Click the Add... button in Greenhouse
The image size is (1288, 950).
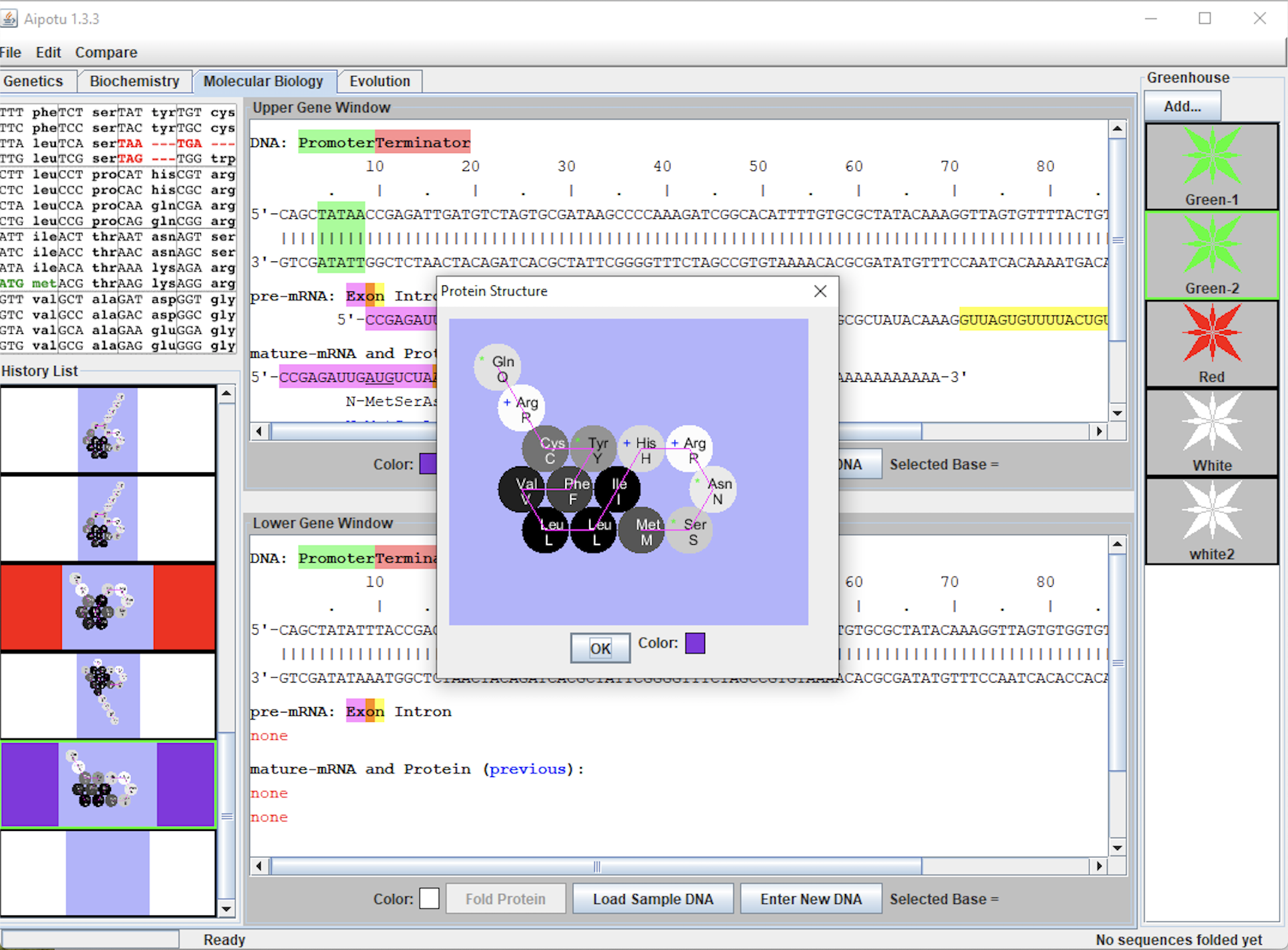(1182, 106)
